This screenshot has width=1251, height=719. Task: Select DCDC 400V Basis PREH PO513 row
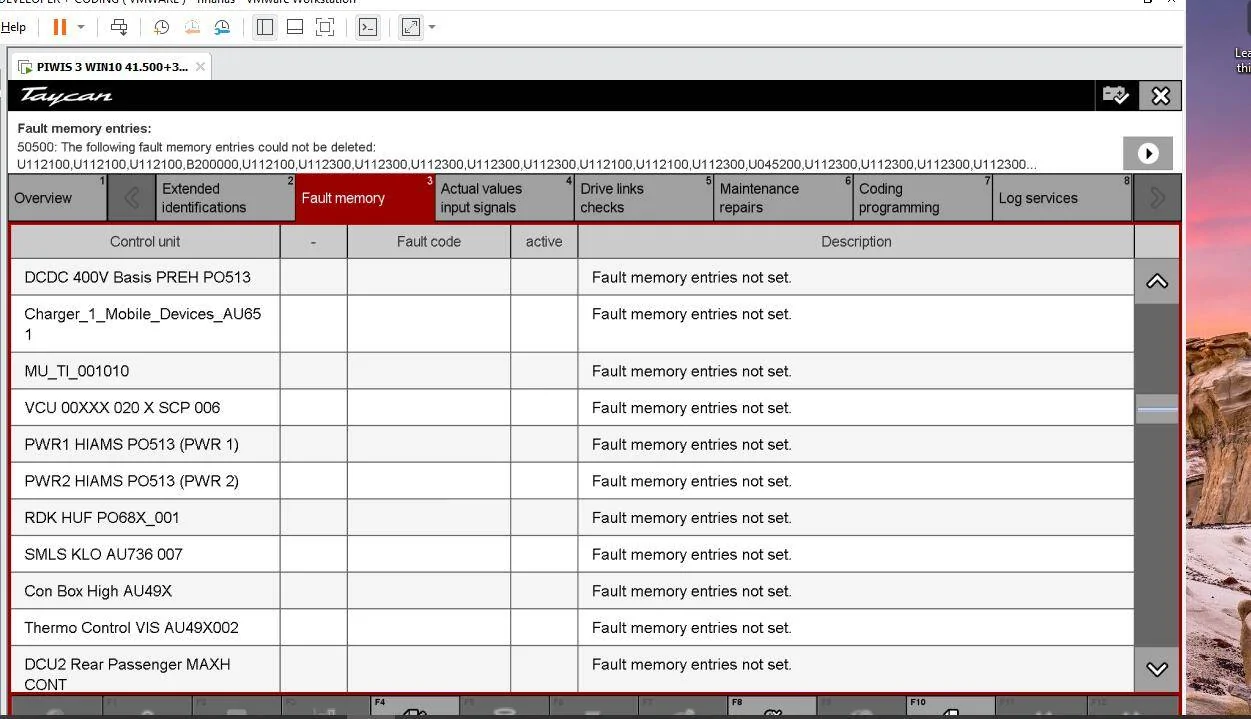[x=572, y=277]
